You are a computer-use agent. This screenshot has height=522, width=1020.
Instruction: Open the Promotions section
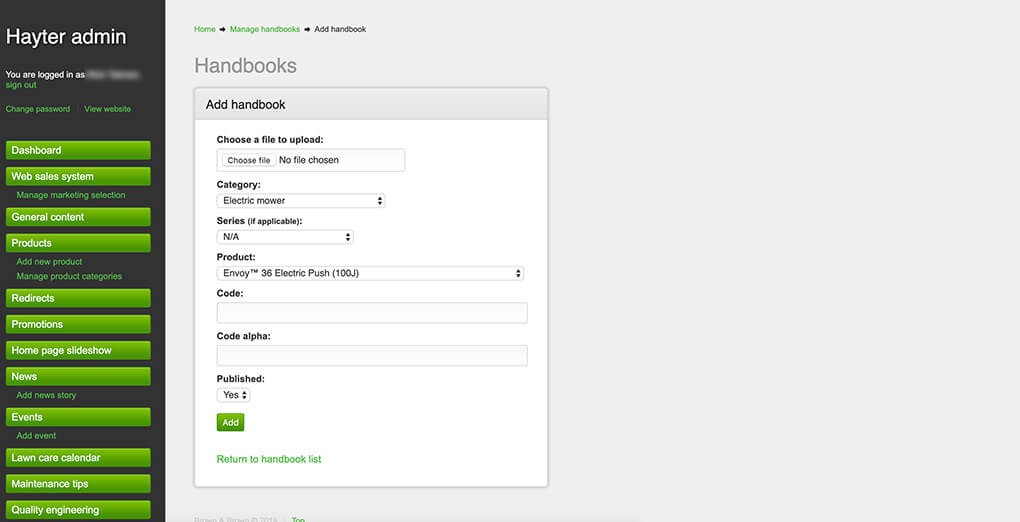(78, 324)
